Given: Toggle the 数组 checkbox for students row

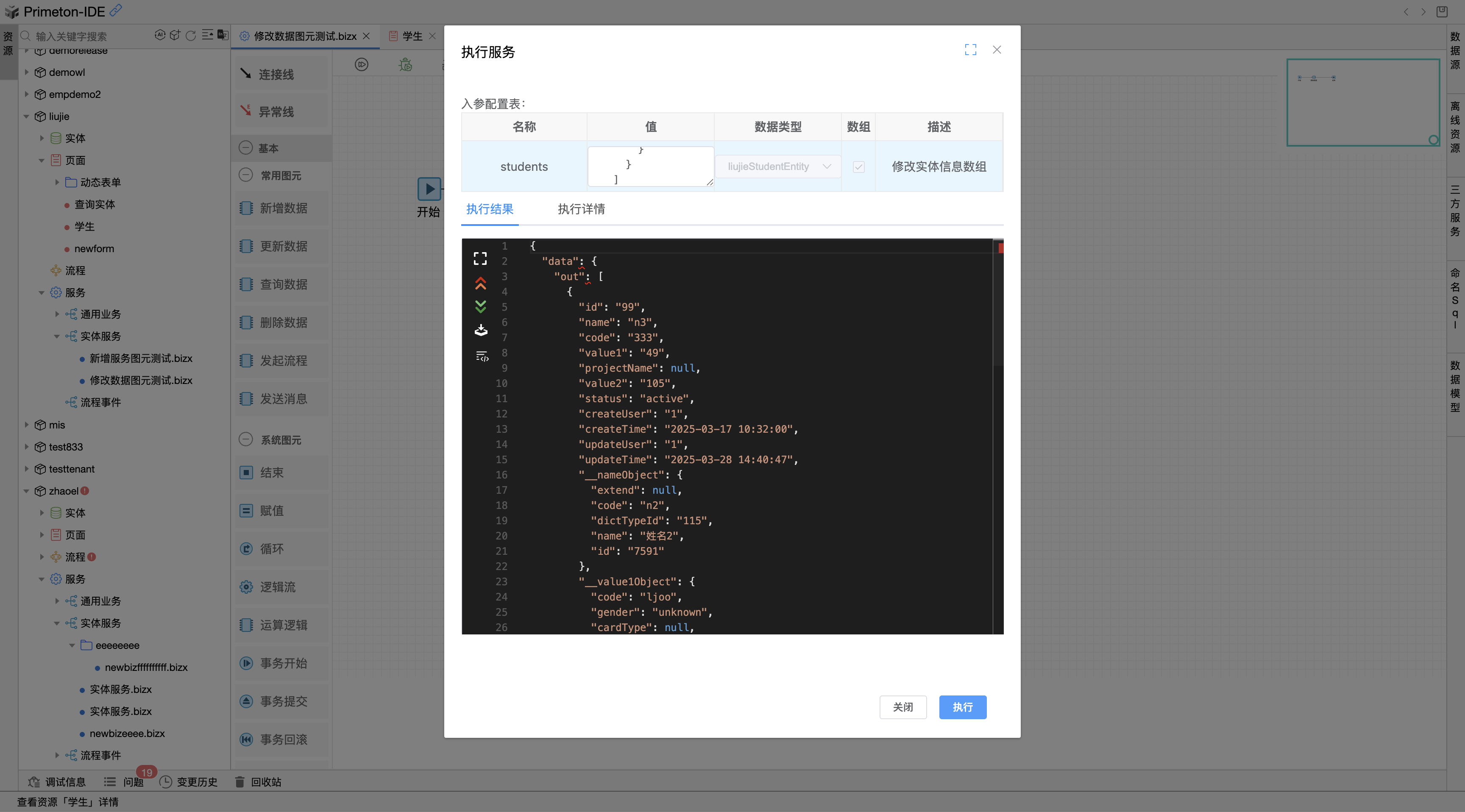Looking at the screenshot, I should pyautogui.click(x=858, y=167).
